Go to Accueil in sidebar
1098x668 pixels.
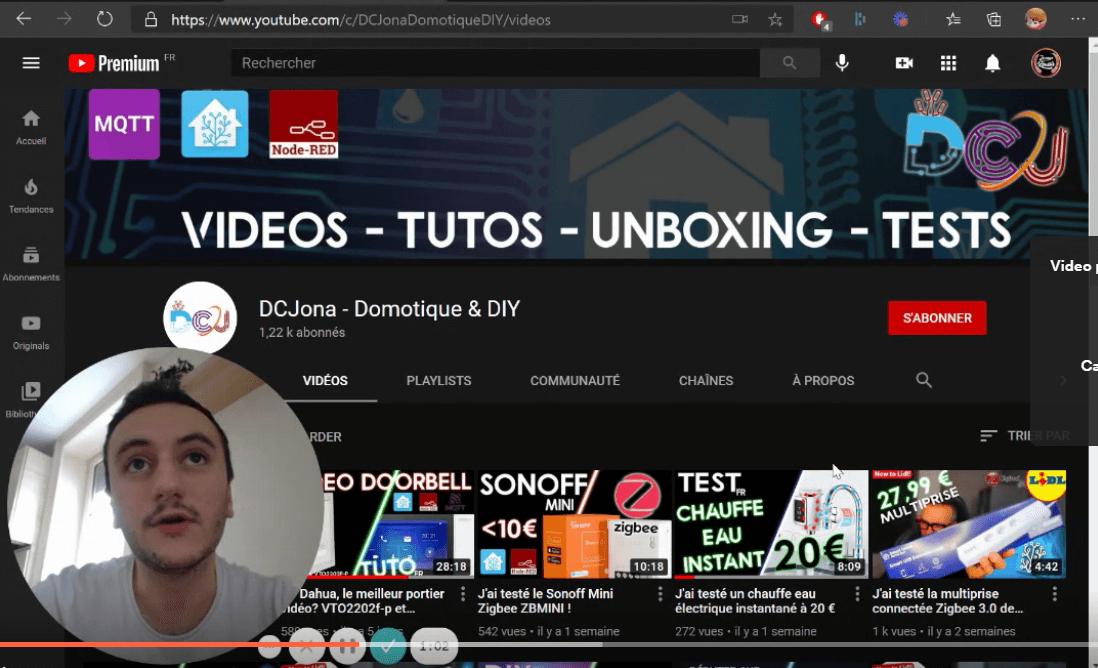coord(31,127)
